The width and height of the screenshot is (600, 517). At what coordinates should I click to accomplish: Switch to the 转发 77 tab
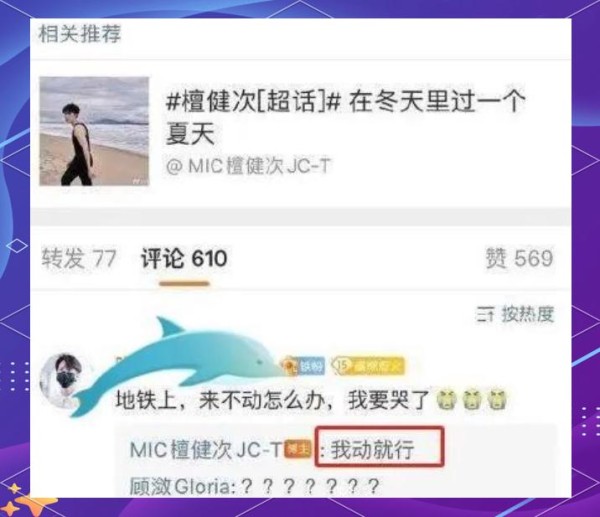[x=79, y=258]
